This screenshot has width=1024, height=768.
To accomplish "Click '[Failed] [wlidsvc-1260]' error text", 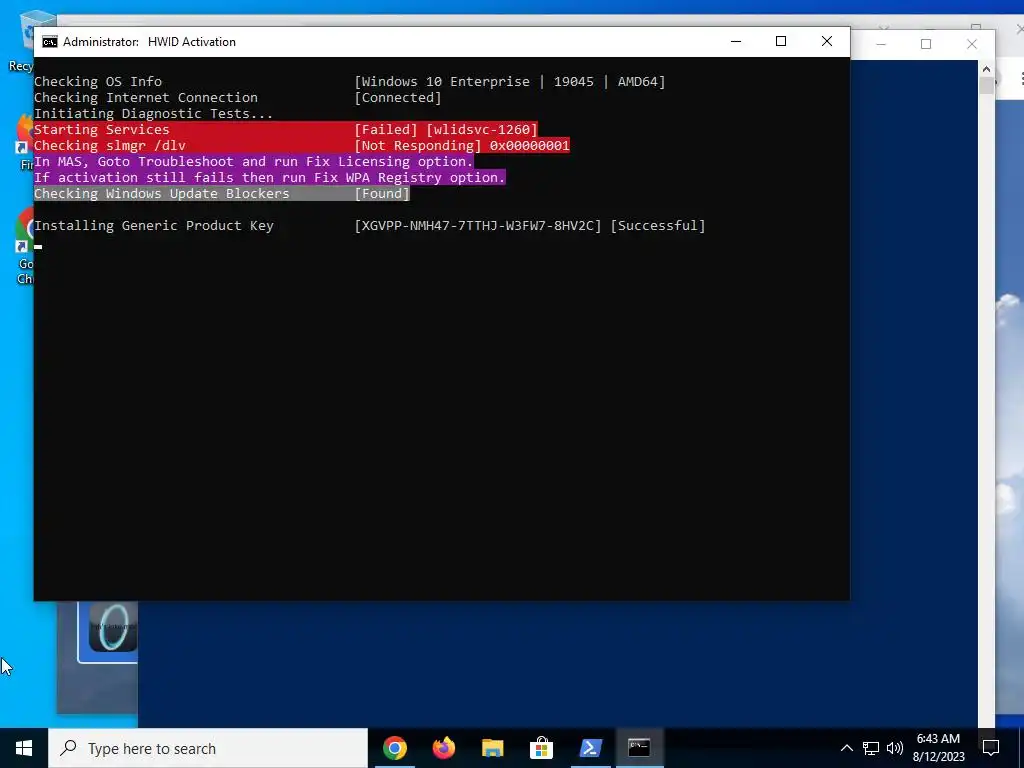I will [446, 129].
